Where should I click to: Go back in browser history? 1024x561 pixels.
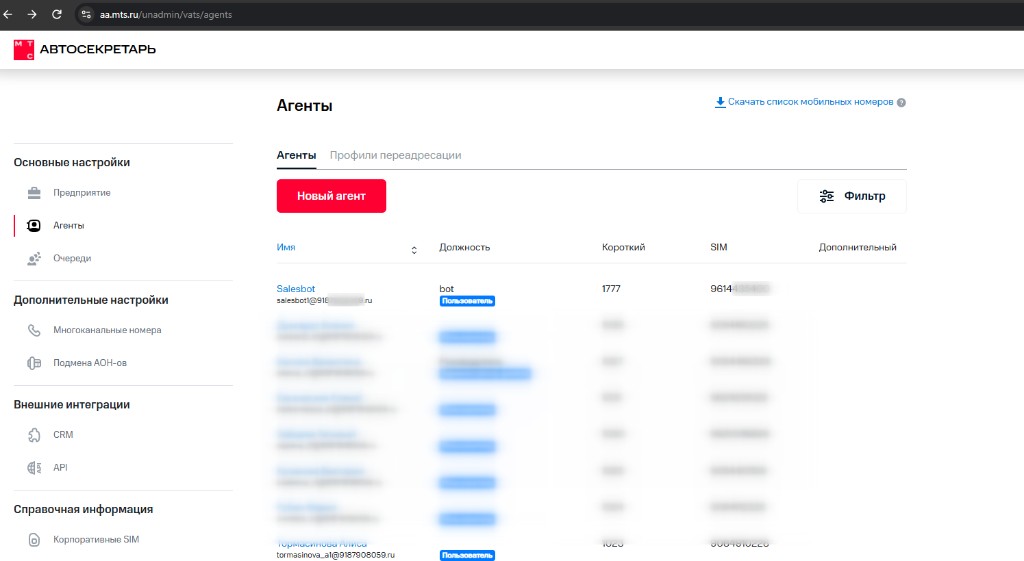8,14
